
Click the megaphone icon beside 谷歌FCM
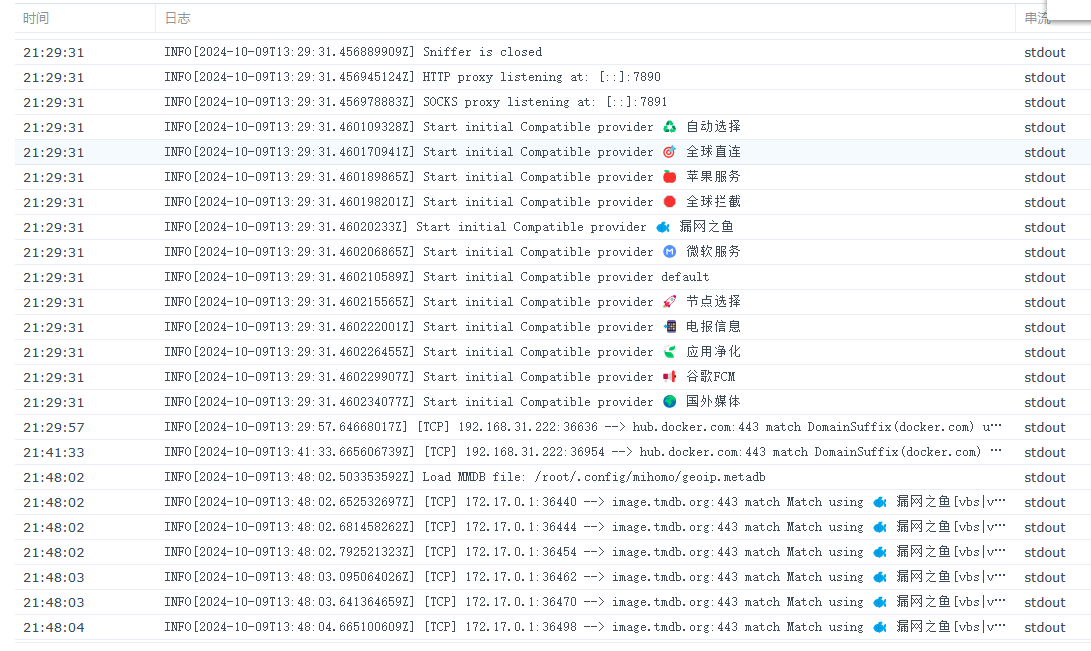[x=670, y=377]
